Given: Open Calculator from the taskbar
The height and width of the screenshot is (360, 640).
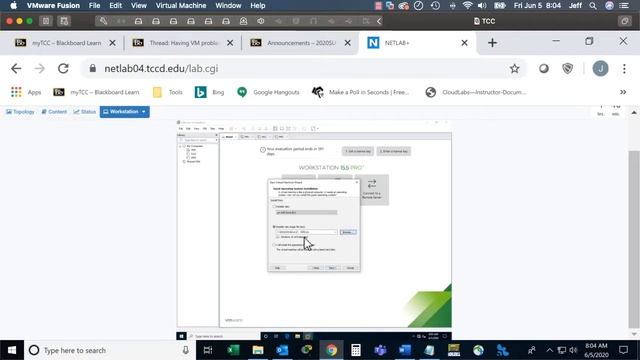Looking at the screenshot, I should coord(356,350).
